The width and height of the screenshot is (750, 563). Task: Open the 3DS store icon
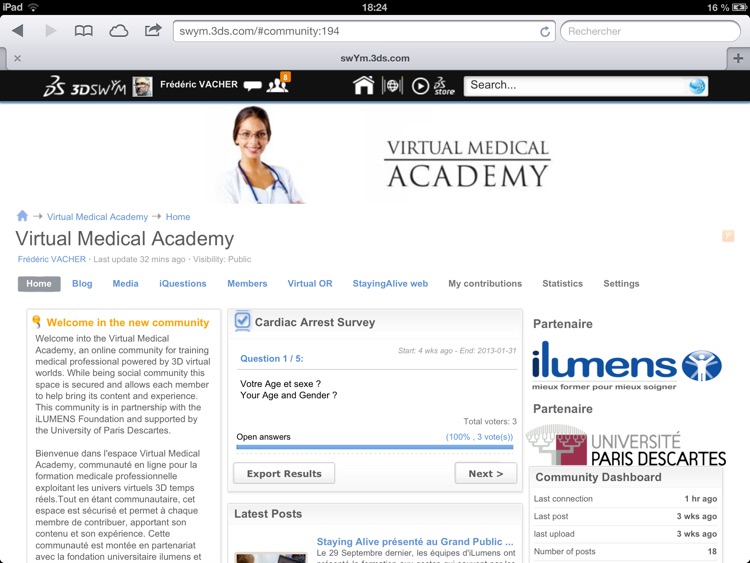pyautogui.click(x=444, y=86)
